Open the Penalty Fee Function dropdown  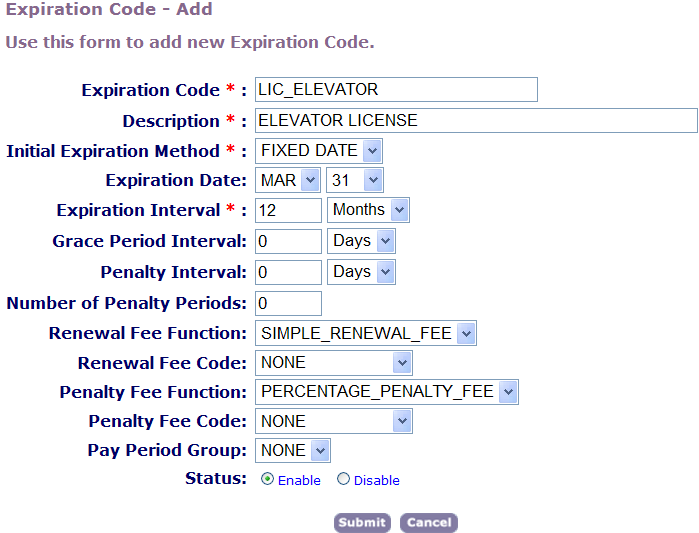click(x=387, y=392)
